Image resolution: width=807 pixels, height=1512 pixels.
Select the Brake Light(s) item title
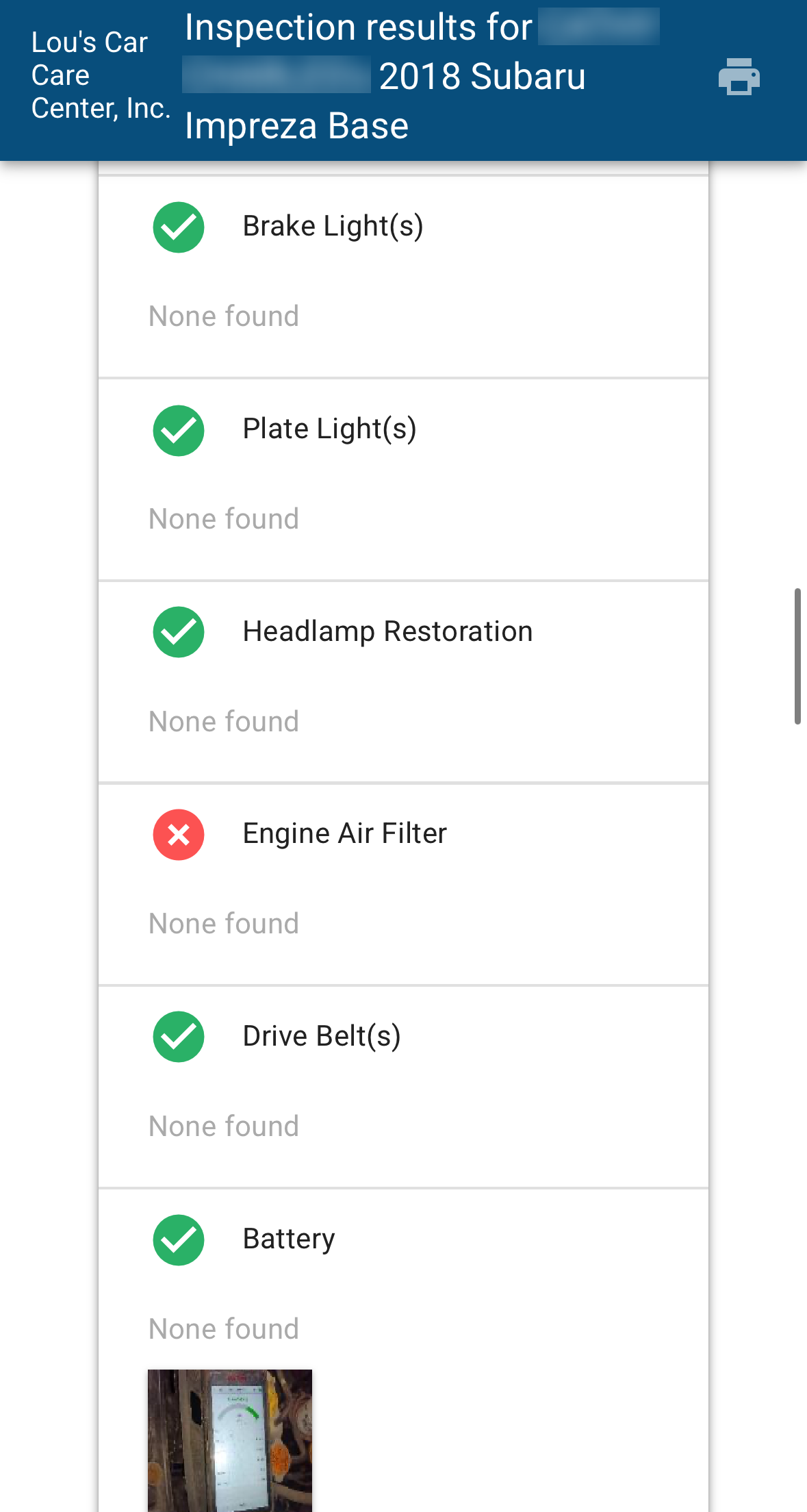(x=333, y=226)
